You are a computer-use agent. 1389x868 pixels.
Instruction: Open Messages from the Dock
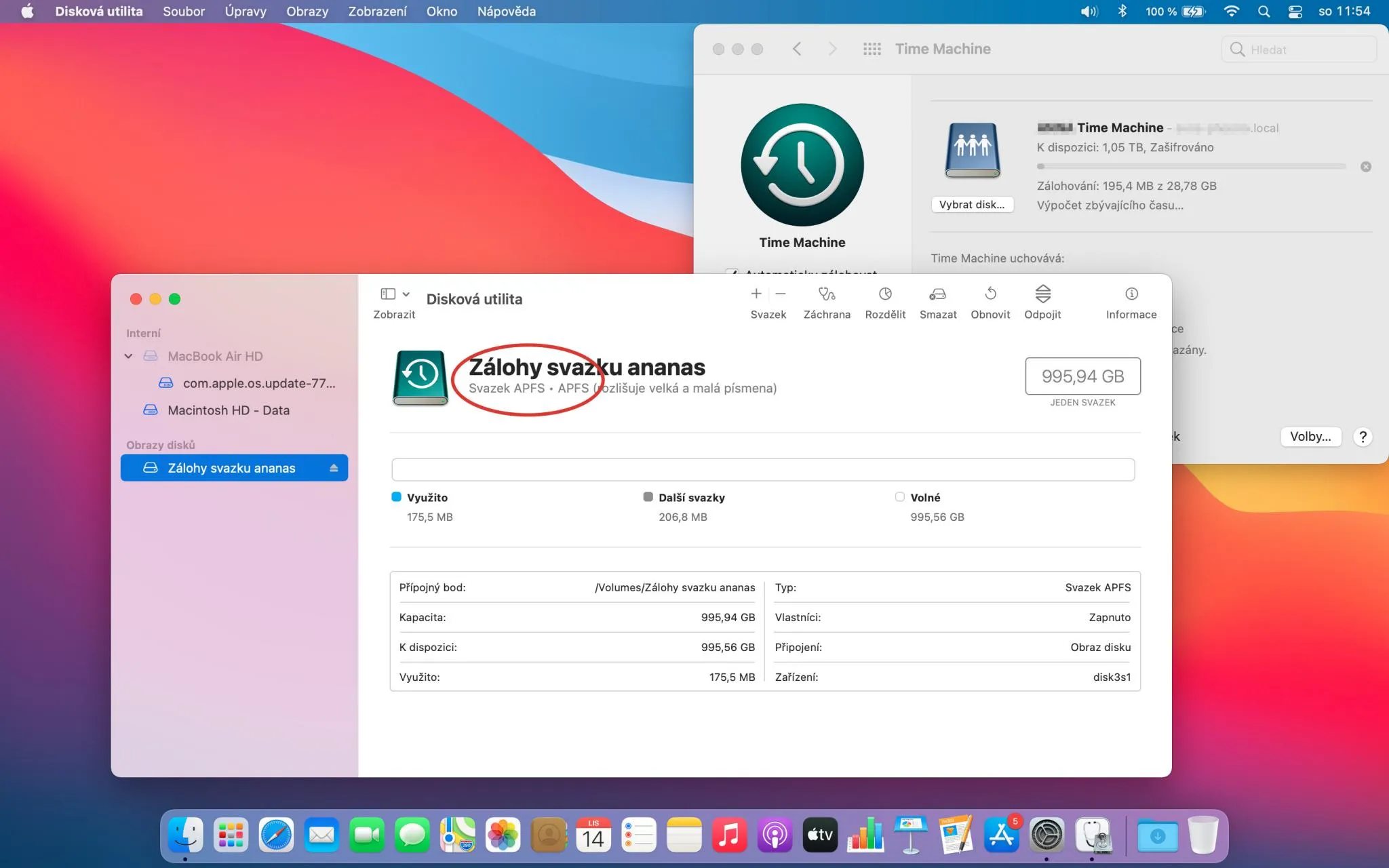tap(412, 835)
